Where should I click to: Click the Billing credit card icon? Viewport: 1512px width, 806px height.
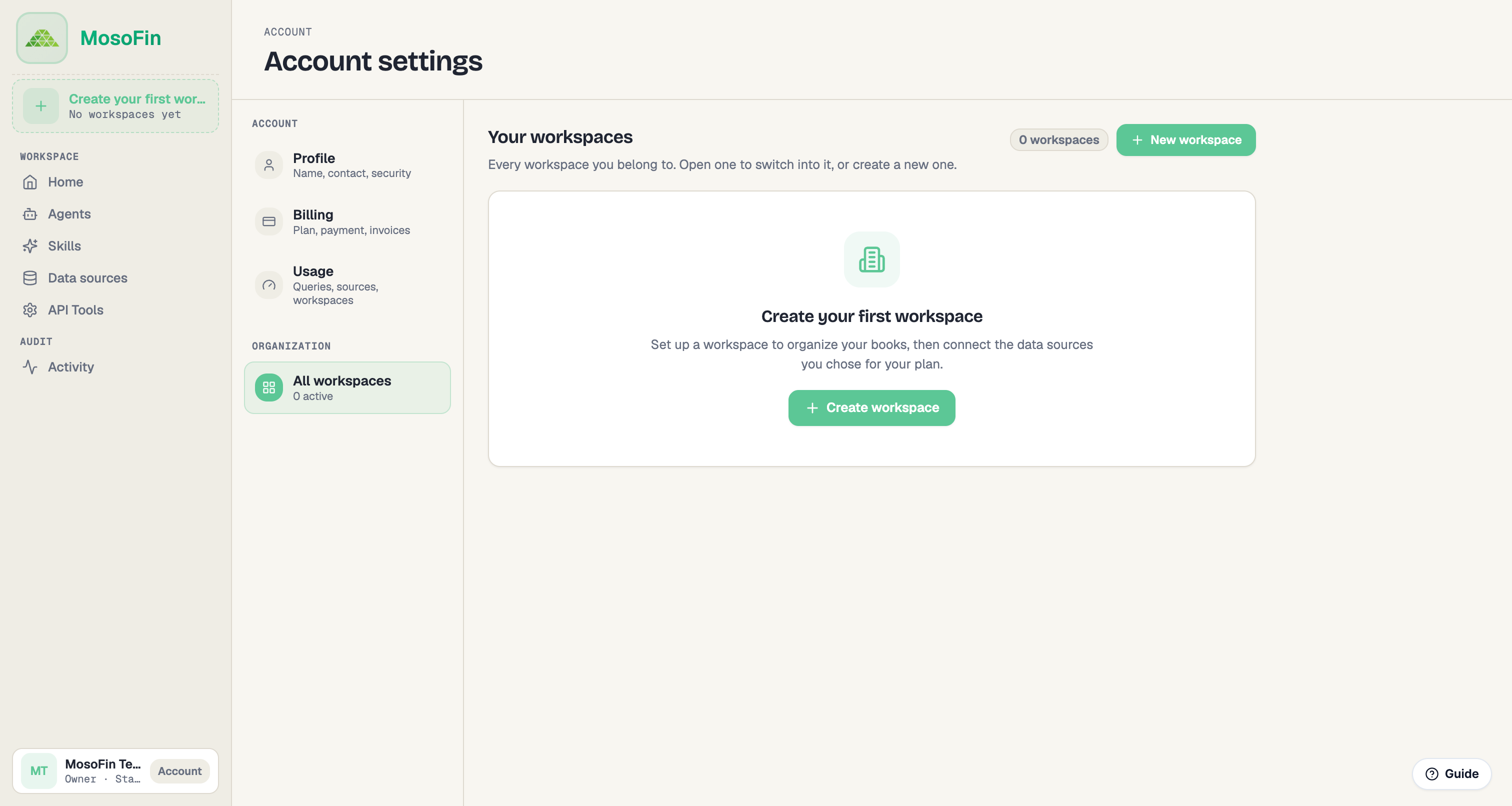[269, 222]
